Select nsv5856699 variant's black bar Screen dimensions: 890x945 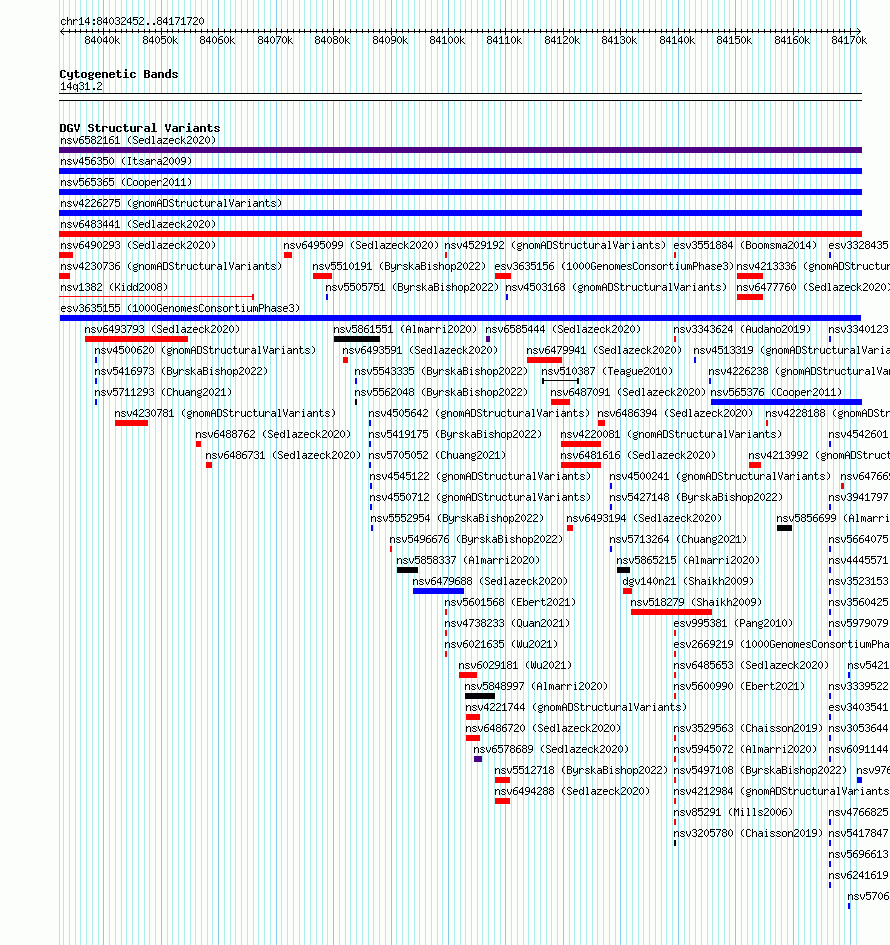[x=785, y=529]
